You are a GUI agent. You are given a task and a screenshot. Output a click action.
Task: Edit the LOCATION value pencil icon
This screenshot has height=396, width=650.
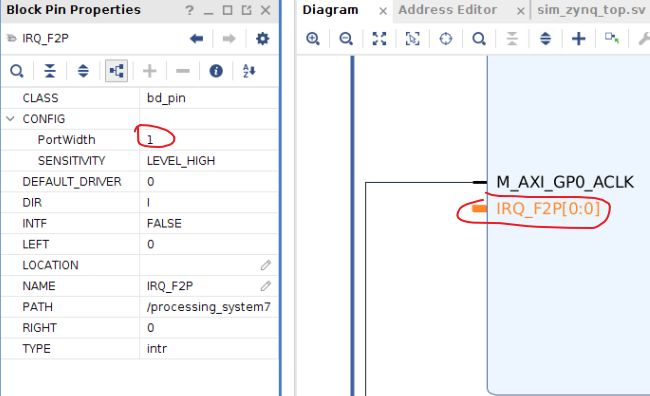[266, 265]
